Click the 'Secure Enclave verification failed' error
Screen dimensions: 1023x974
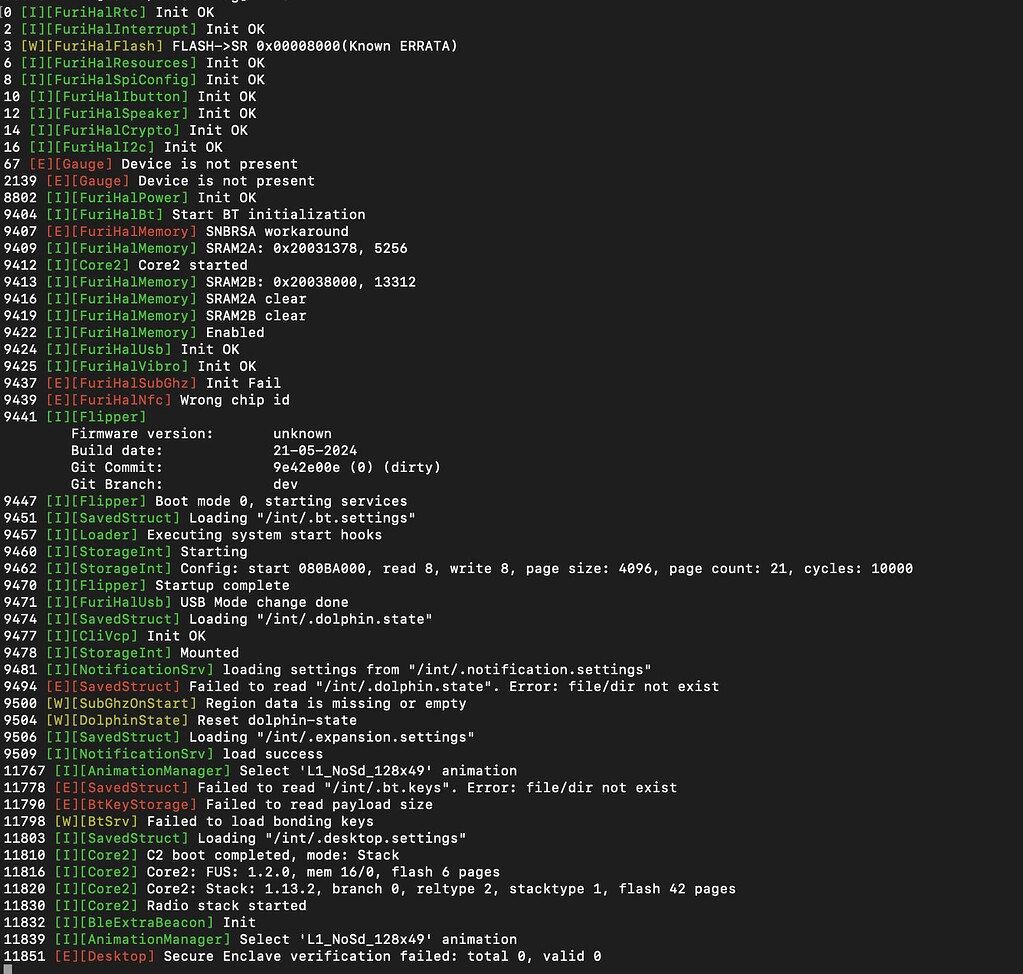click(382, 957)
